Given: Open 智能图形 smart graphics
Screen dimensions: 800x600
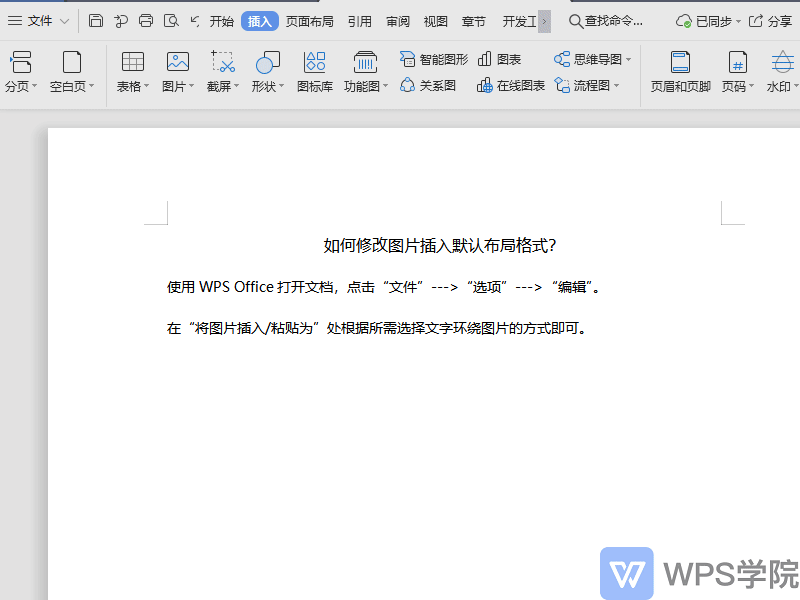Looking at the screenshot, I should click(434, 59).
